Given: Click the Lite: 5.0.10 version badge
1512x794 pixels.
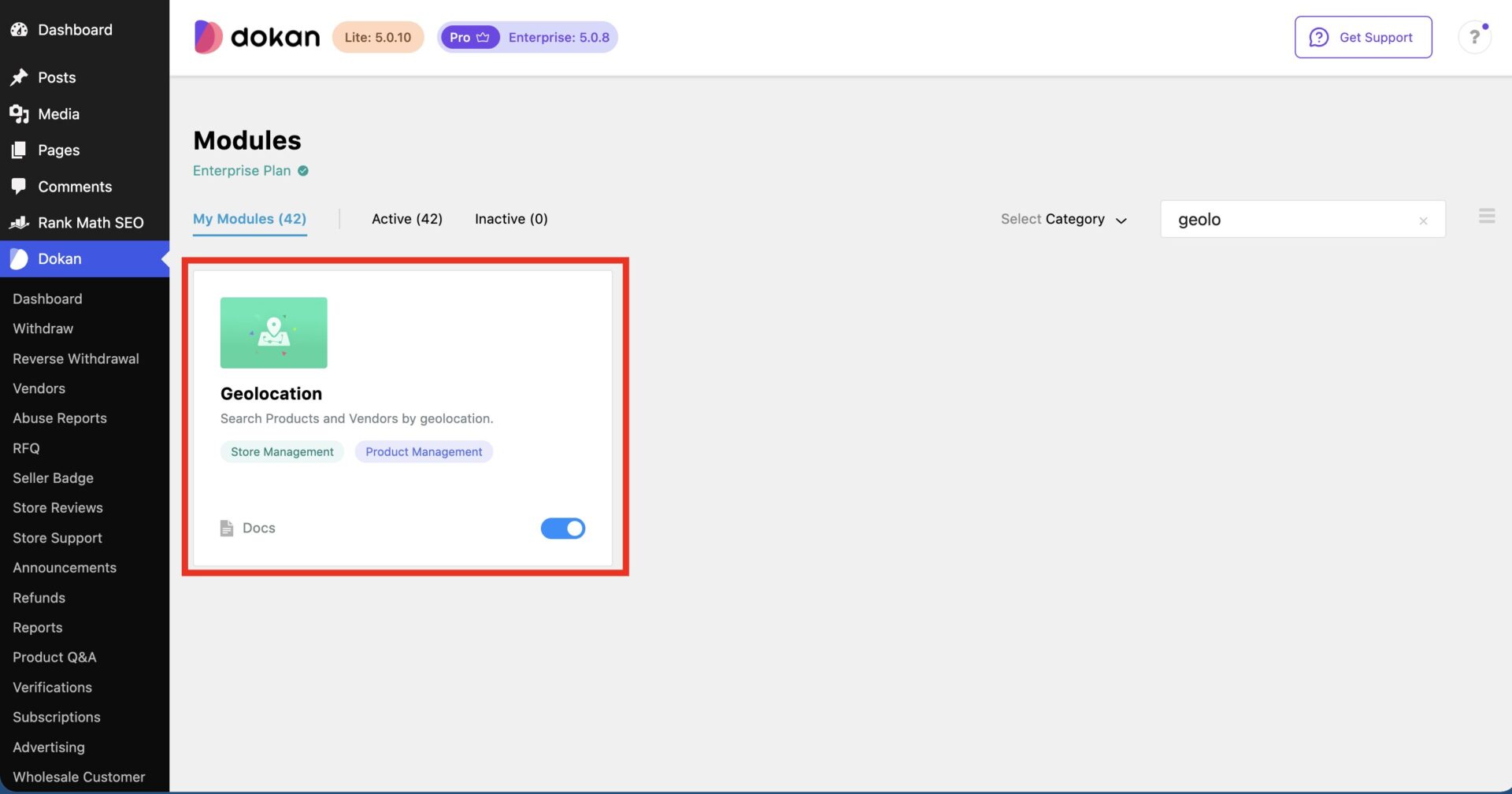Looking at the screenshot, I should click(x=378, y=37).
